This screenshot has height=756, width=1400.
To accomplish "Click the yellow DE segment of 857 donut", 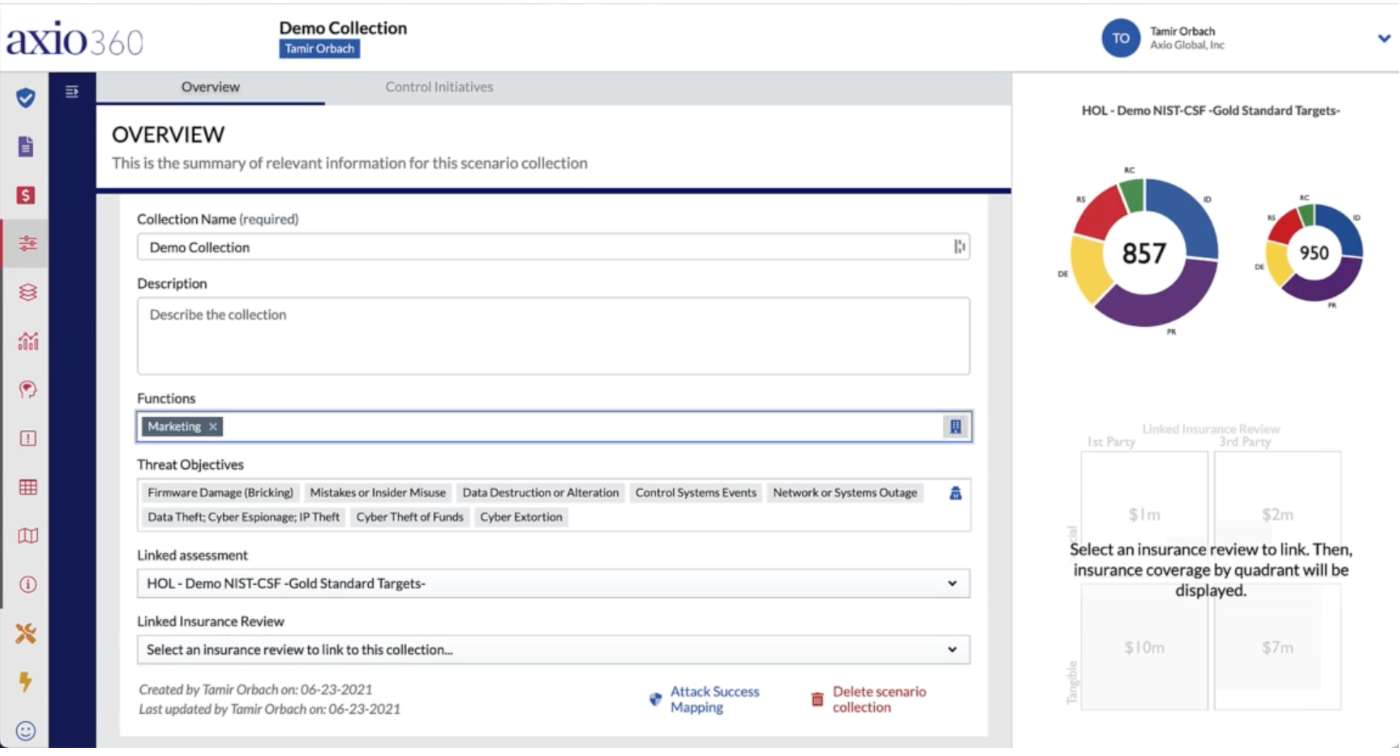I will 1088,268.
